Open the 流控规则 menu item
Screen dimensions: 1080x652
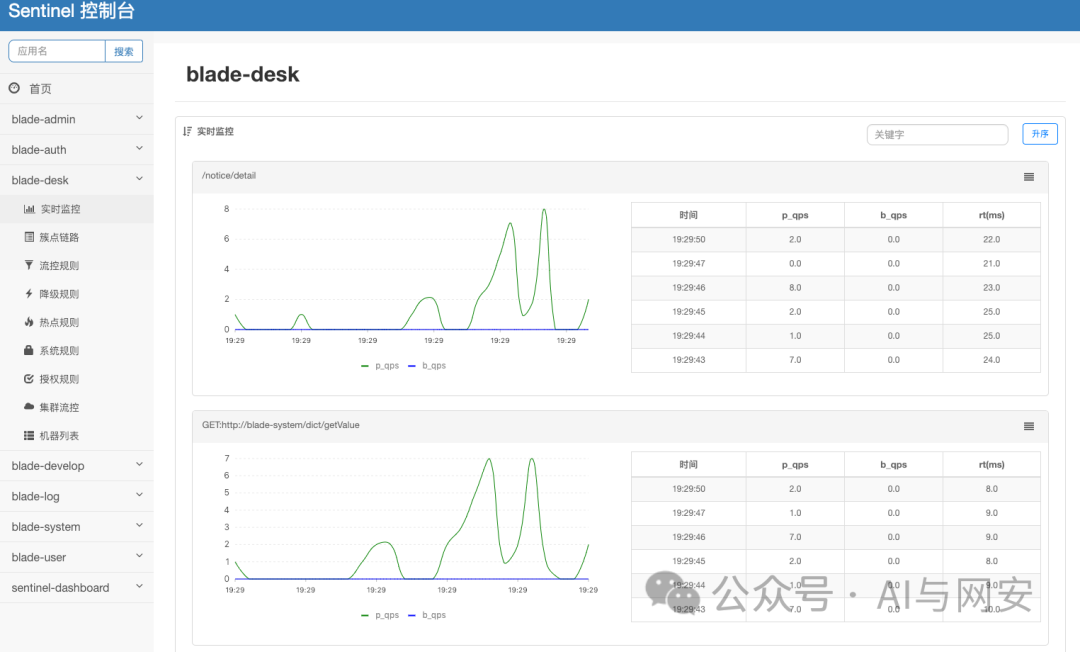pos(76,265)
